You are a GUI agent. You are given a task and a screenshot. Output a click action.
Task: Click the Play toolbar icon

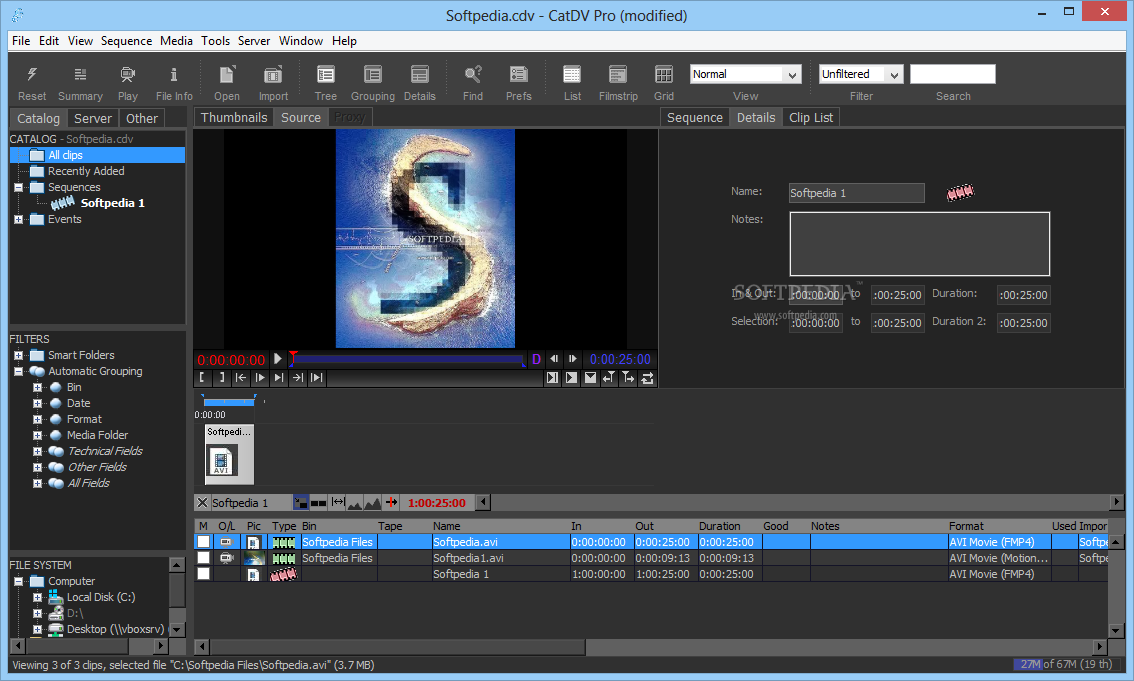click(127, 74)
